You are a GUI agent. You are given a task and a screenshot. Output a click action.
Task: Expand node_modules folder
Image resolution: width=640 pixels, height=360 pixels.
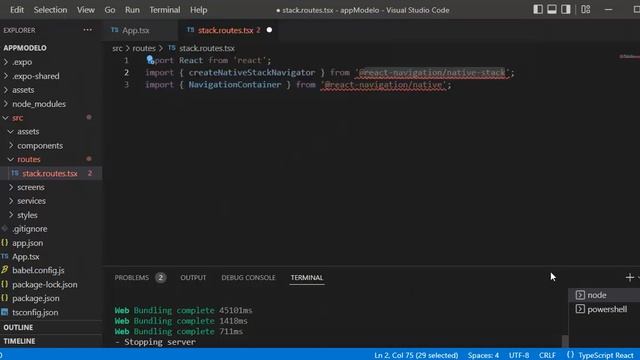[39, 104]
